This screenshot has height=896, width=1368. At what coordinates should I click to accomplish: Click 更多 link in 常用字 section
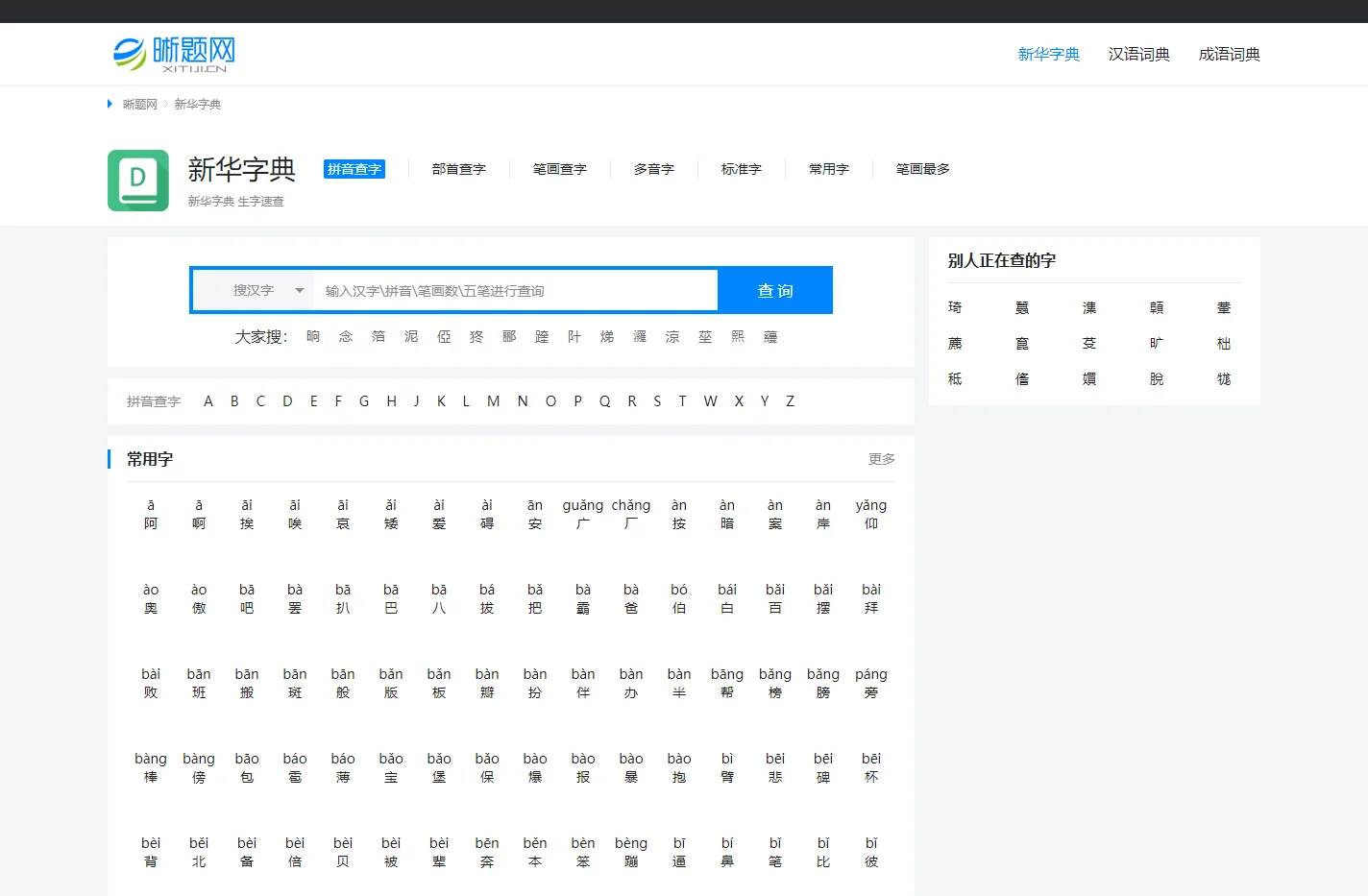(x=882, y=459)
